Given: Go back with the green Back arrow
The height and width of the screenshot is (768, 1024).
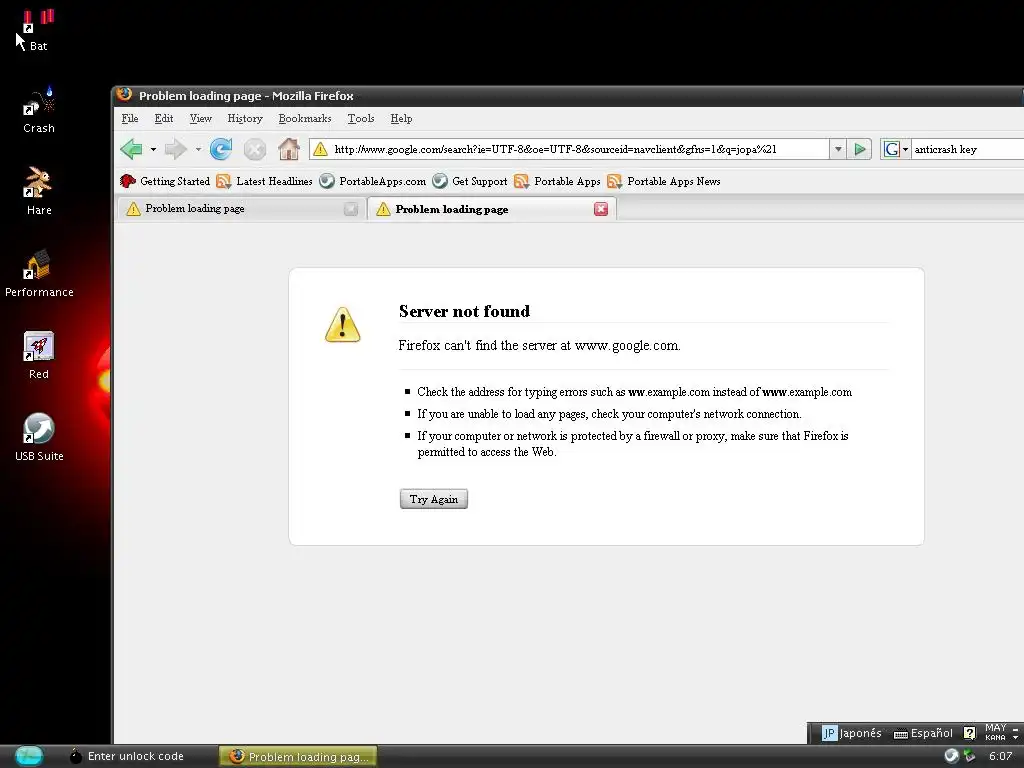Looking at the screenshot, I should pyautogui.click(x=132, y=149).
